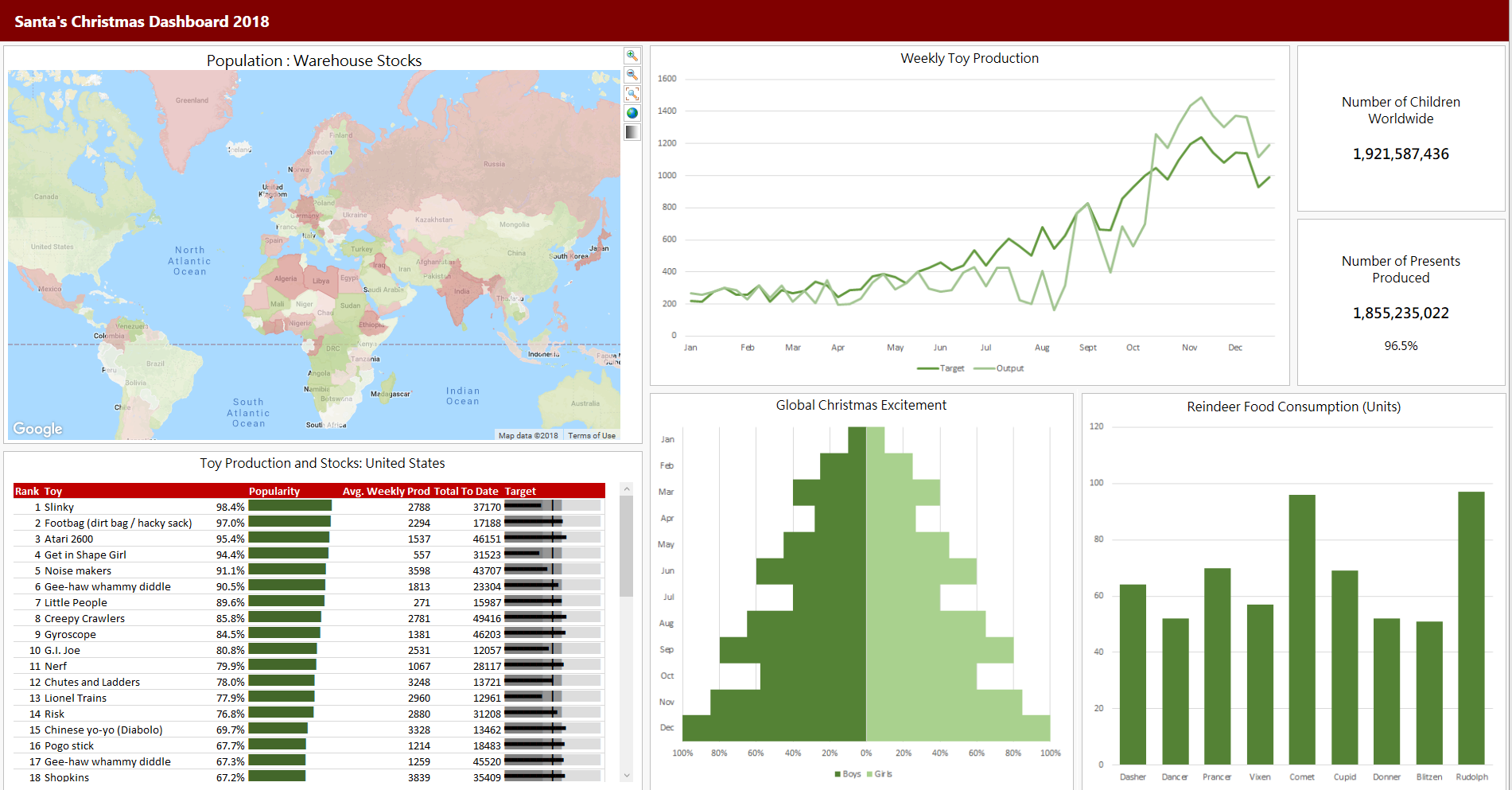Open the Terms of Use link
Screen dimensions: 1512x790
591,435
